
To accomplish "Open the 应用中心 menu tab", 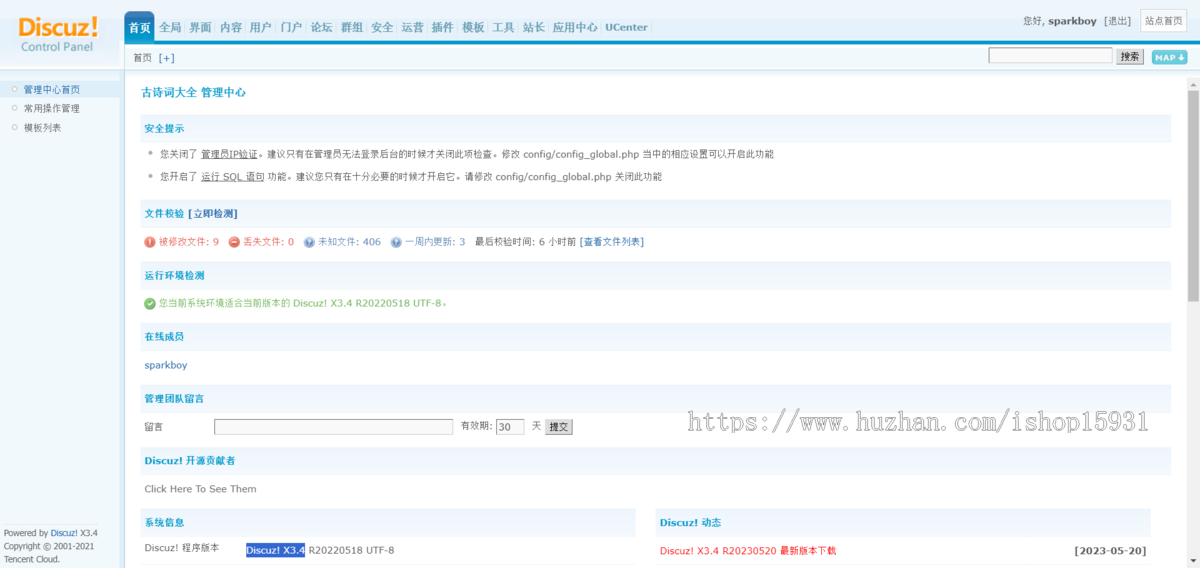I will click(575, 27).
